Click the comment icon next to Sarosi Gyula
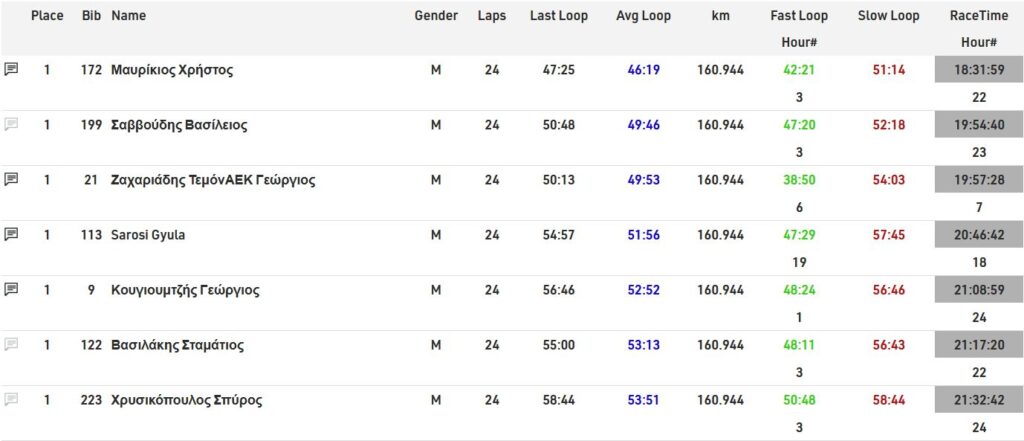1024x441 pixels. click(12, 235)
